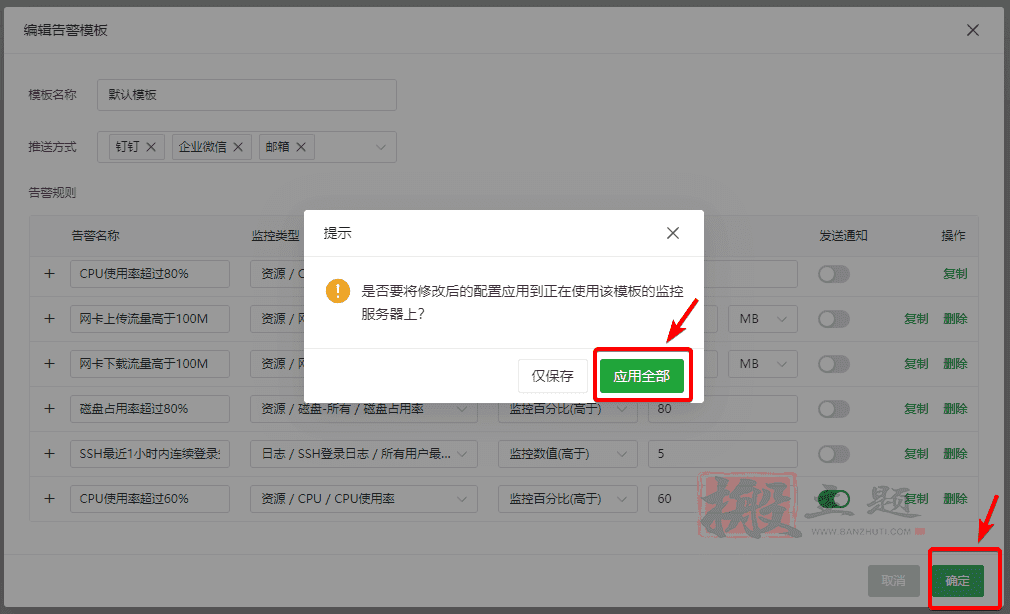The height and width of the screenshot is (614, 1010).
Task: Expand the 磁盘占用率超过80% rule row
Action: (x=50, y=409)
